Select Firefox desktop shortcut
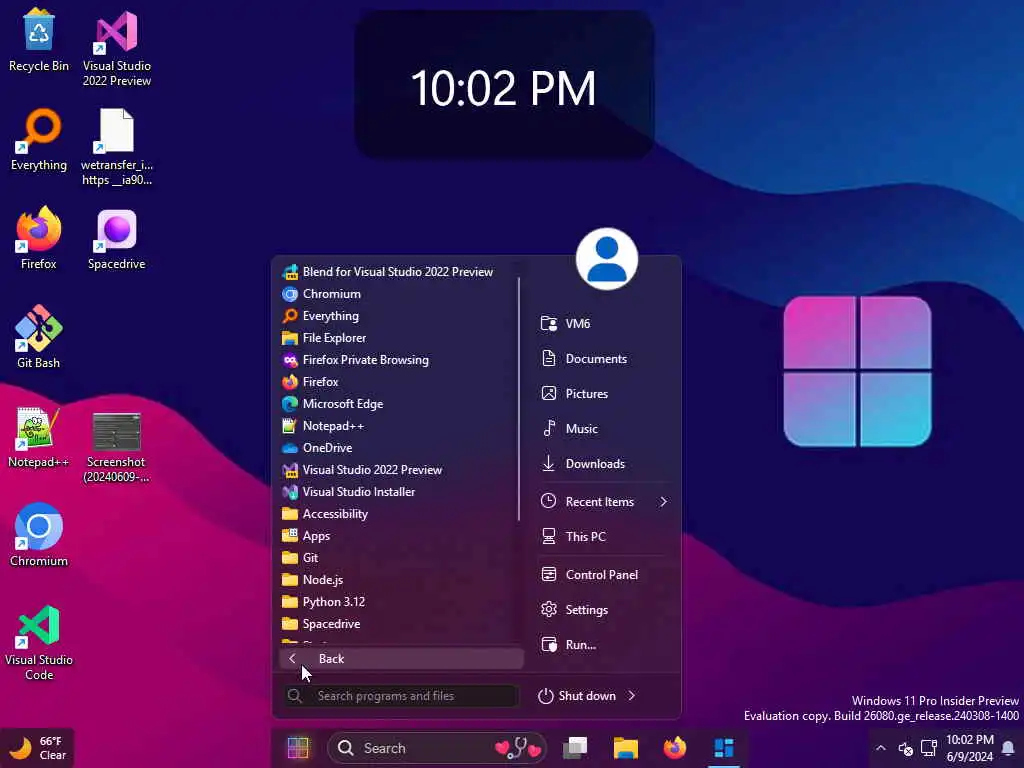1024x768 pixels. tap(39, 238)
